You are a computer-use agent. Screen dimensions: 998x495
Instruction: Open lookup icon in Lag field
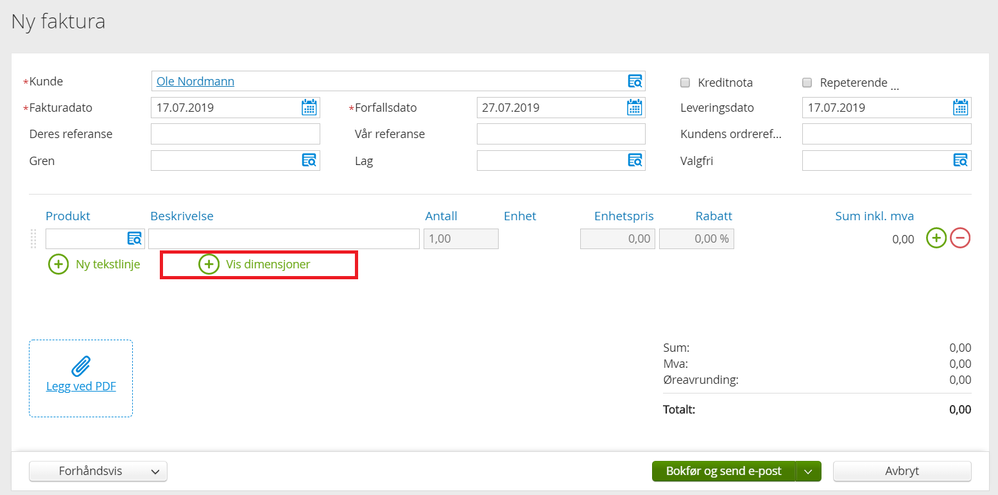[635, 160]
